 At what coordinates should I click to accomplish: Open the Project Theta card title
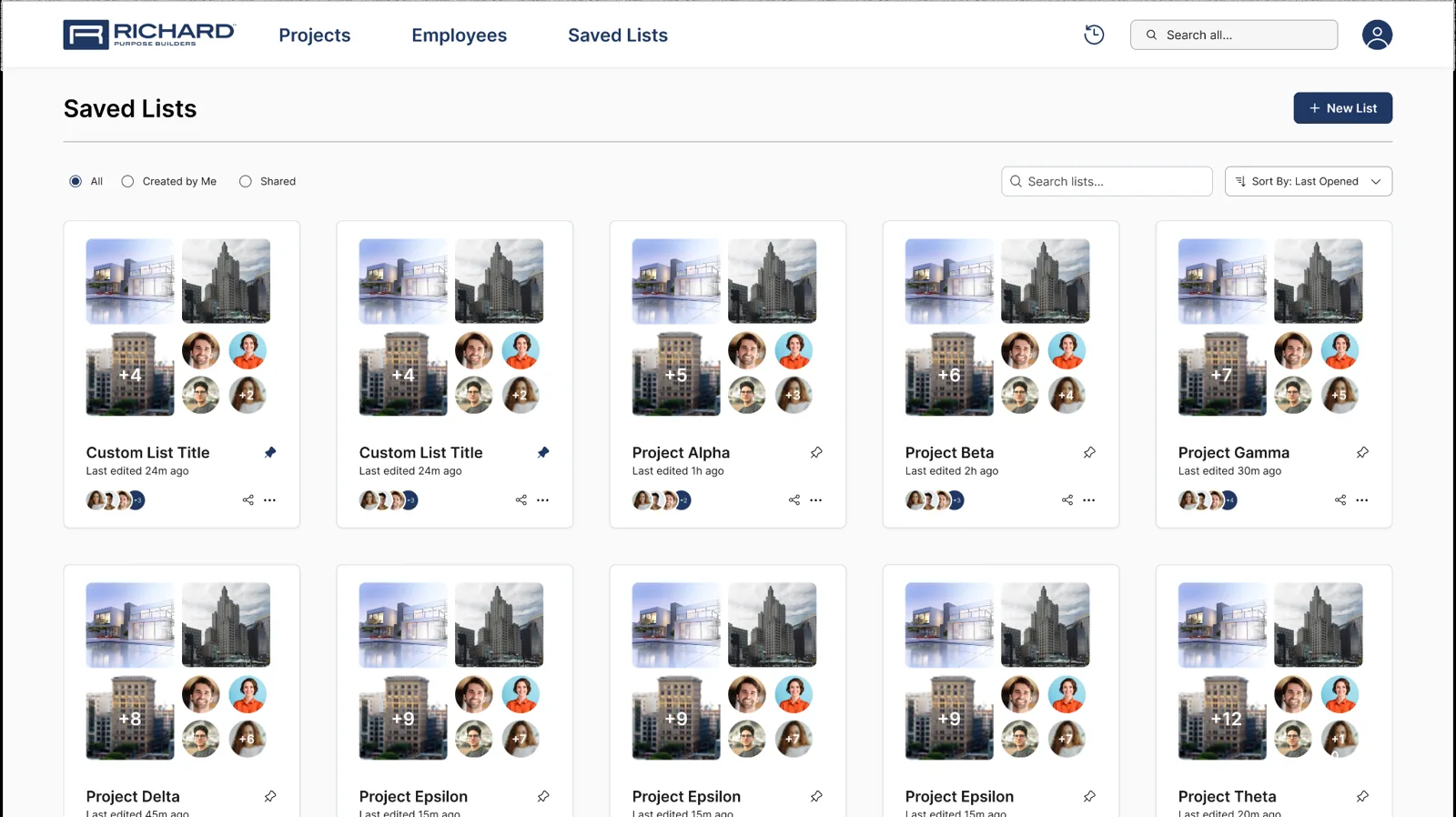(1228, 796)
